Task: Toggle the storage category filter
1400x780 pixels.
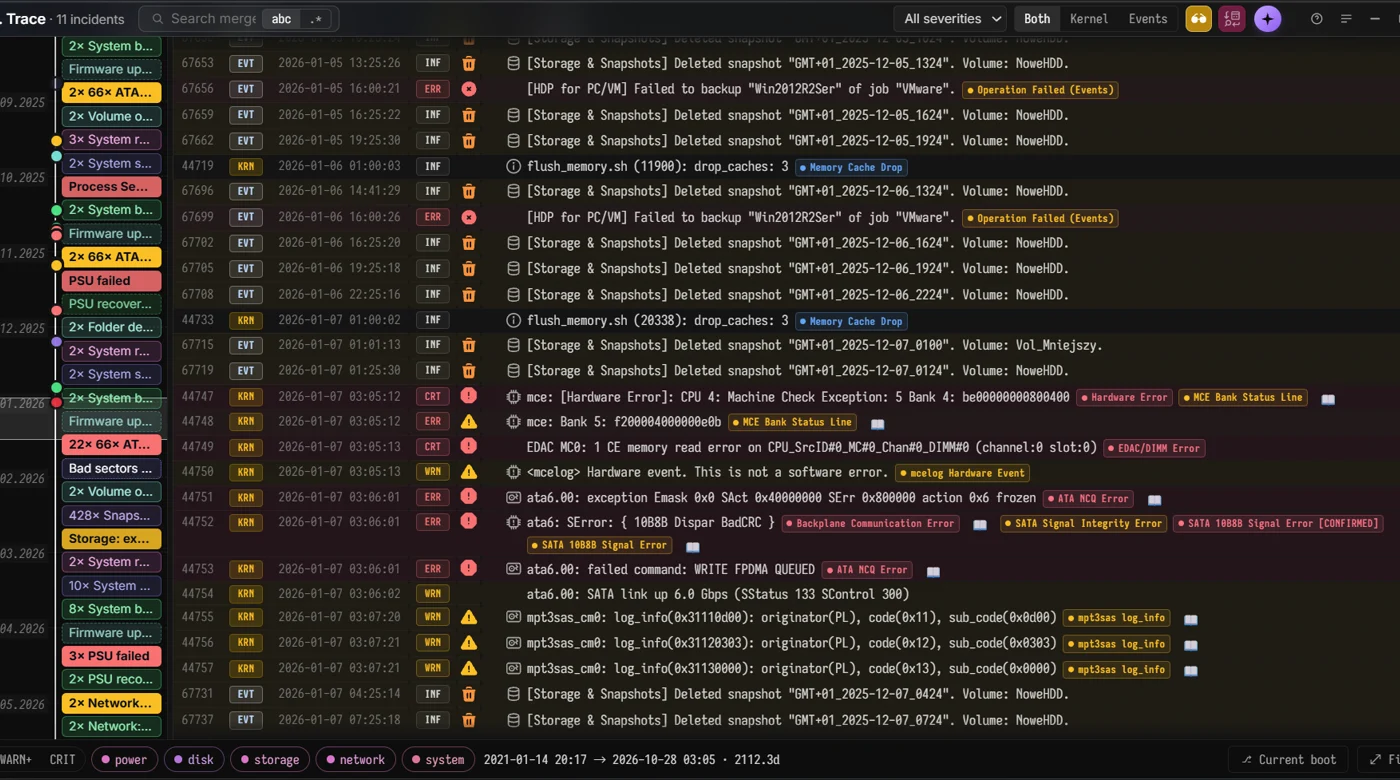Action: tap(270, 760)
